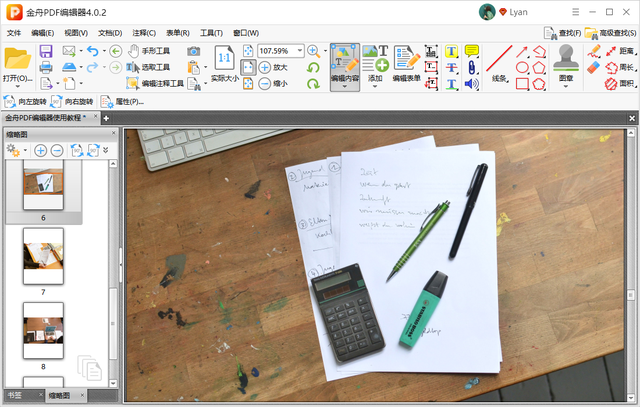Screen dimensions: 640x407
Task: Click the Zoom In (放大) button
Action: click(273, 67)
